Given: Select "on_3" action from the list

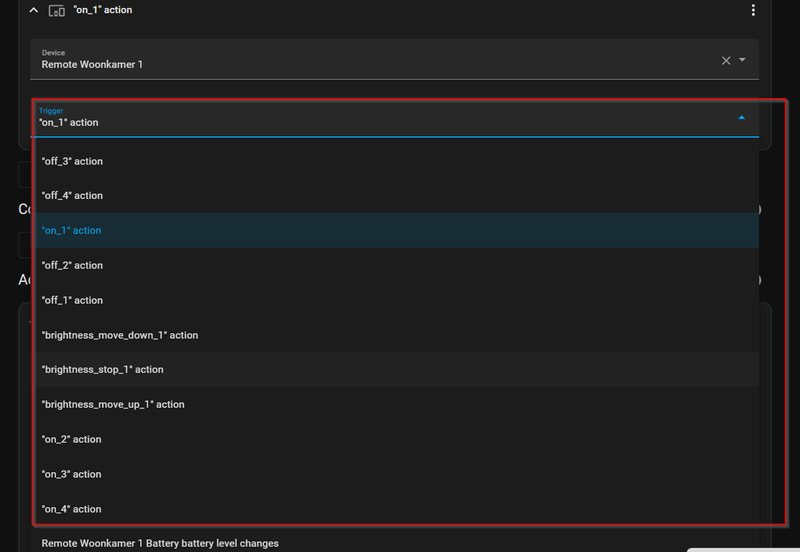Looking at the screenshot, I should coord(396,474).
